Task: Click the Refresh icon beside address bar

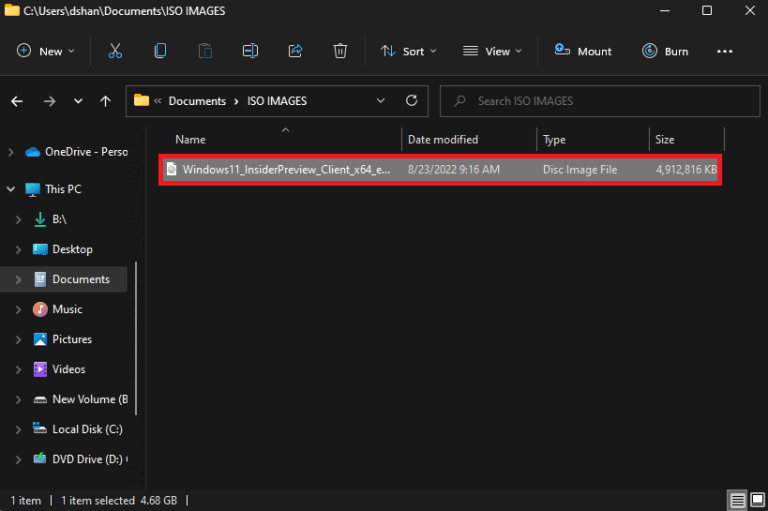Action: (x=411, y=101)
